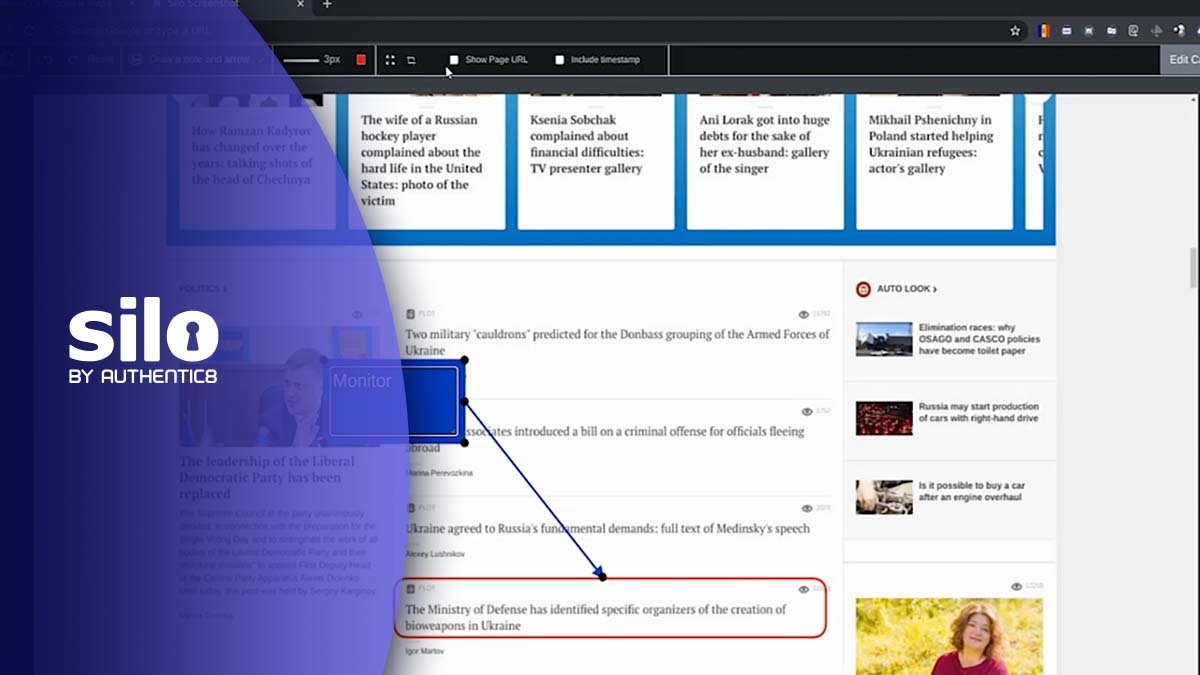This screenshot has width=1200, height=675.
Task: Select the full-screen capture corners icon
Action: pos(390,60)
